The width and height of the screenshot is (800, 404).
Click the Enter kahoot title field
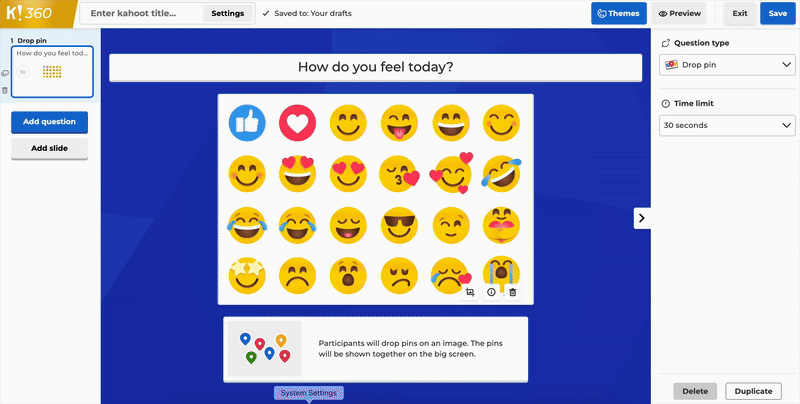pyautogui.click(x=140, y=14)
